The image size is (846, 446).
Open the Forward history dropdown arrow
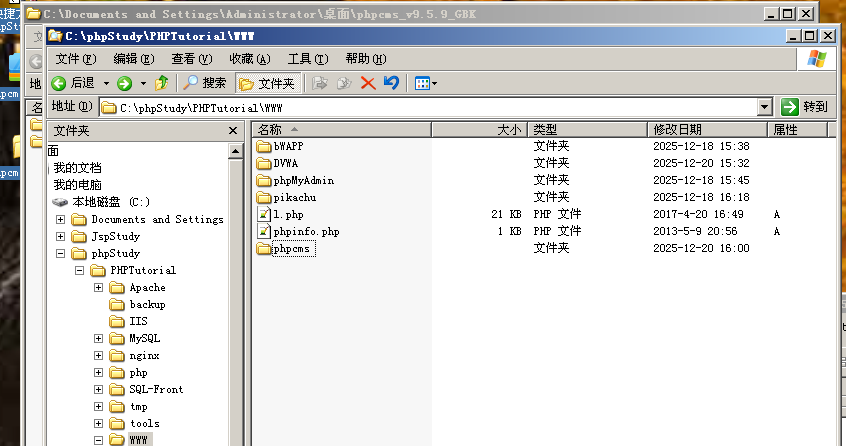click(x=143, y=84)
